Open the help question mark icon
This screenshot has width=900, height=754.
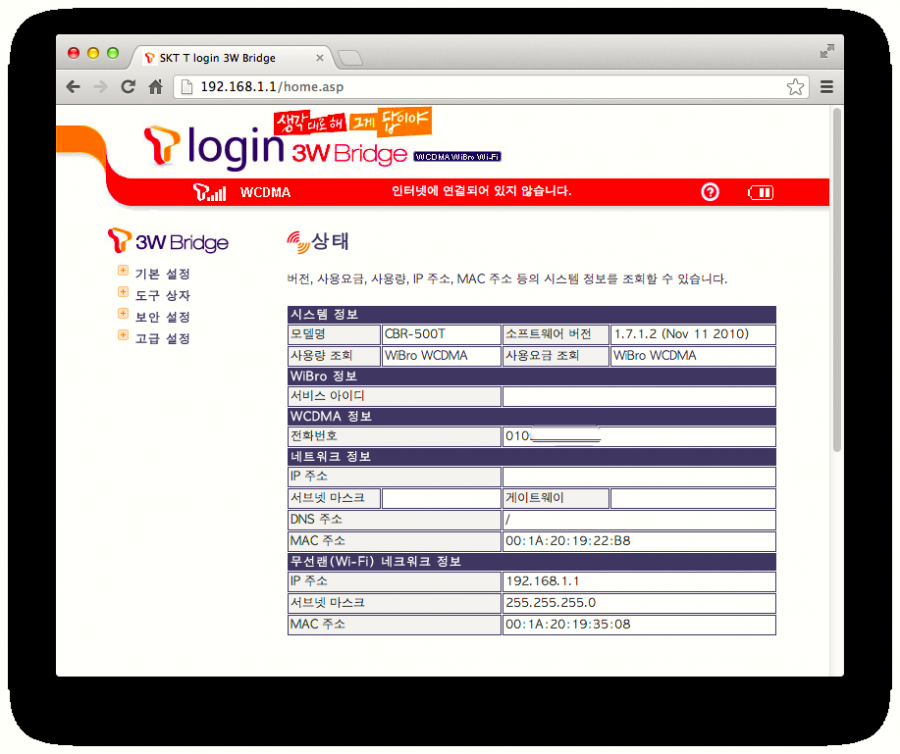click(710, 192)
